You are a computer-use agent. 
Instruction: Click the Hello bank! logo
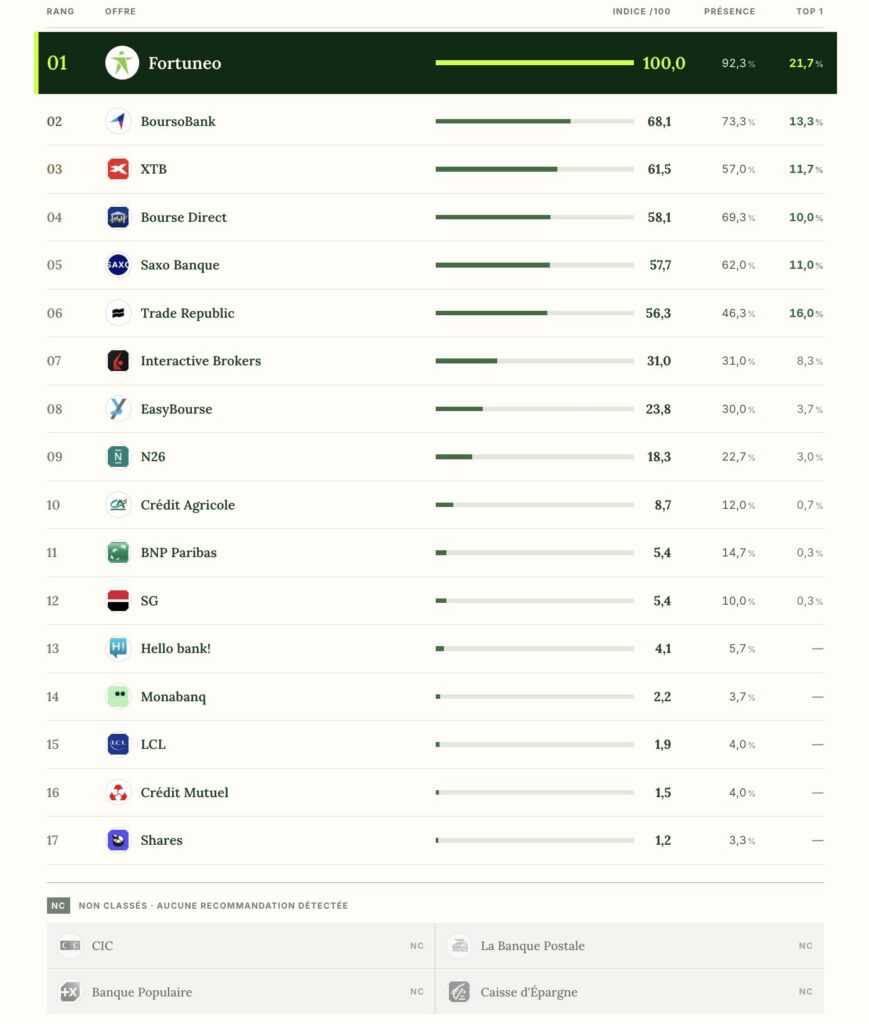pos(118,648)
